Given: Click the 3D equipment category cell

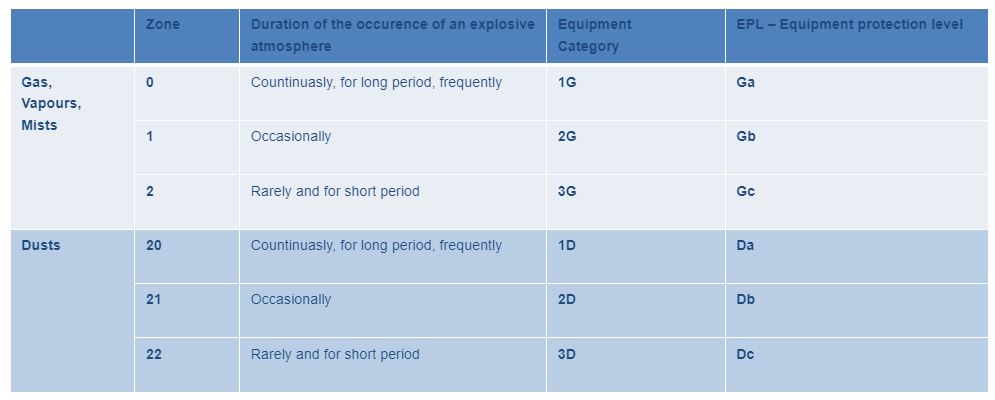Looking at the screenshot, I should [x=567, y=354].
